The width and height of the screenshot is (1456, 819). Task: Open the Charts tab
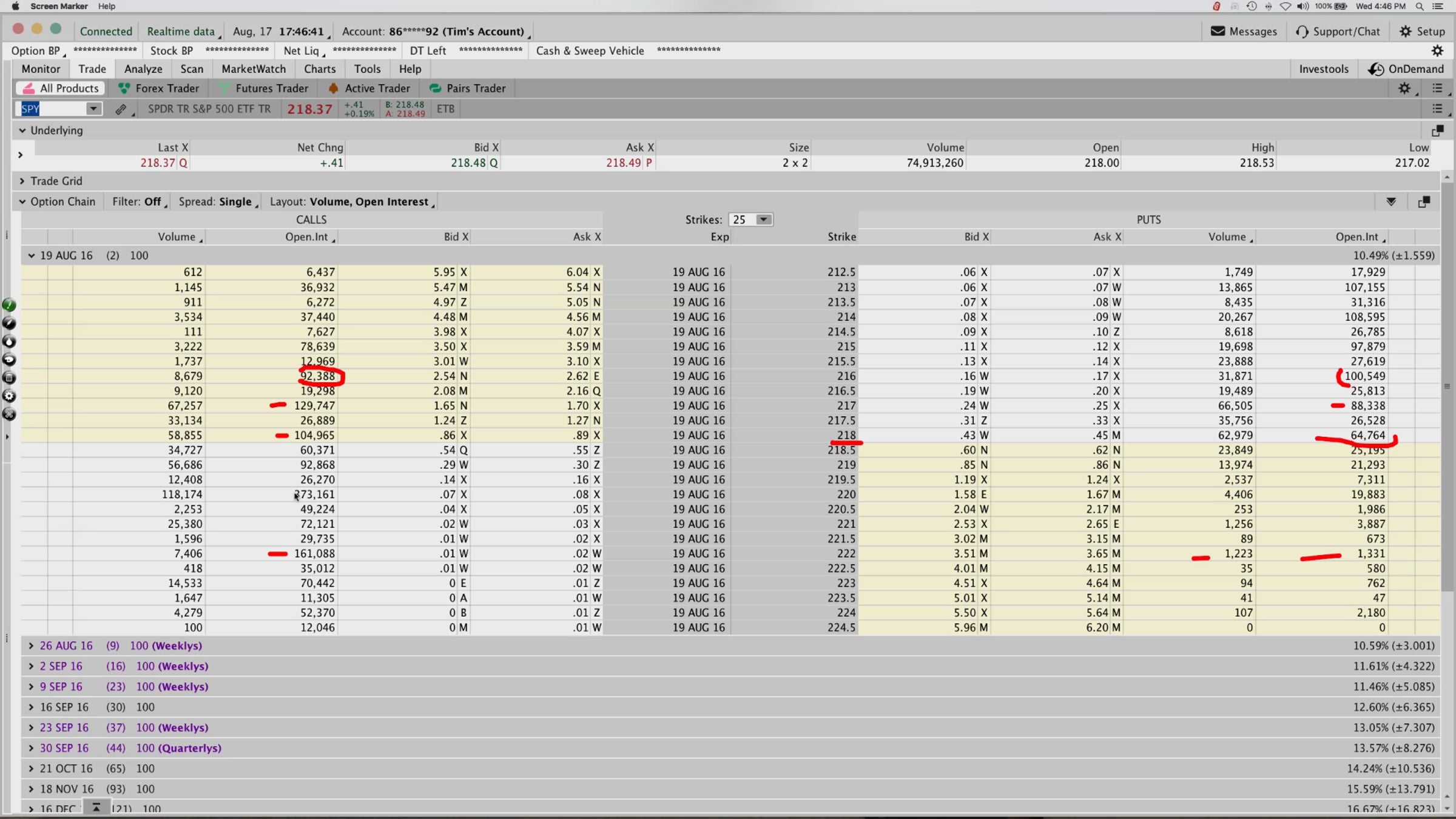[x=320, y=69]
